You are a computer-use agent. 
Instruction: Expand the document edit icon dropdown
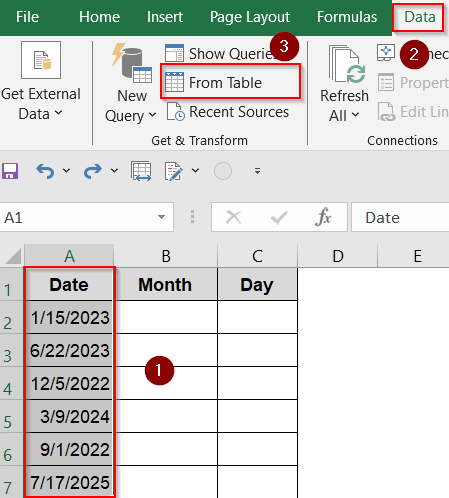tap(195, 171)
